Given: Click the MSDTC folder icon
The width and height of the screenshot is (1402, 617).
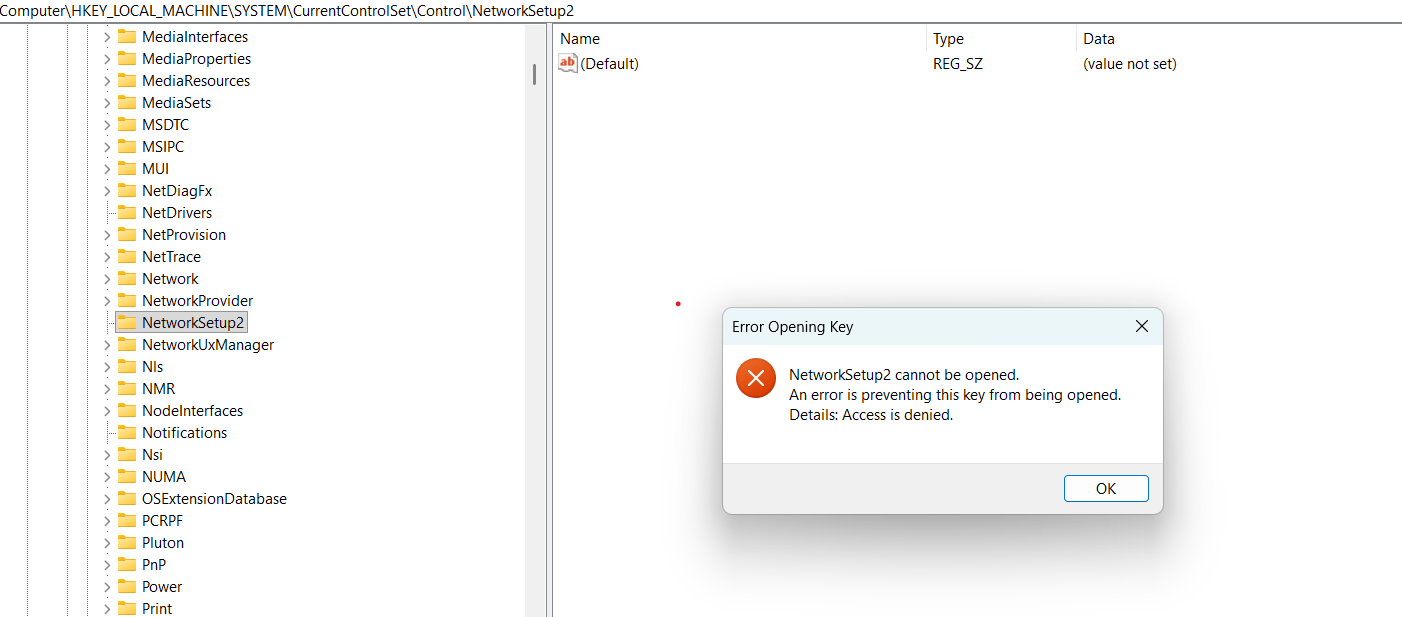Looking at the screenshot, I should (126, 125).
